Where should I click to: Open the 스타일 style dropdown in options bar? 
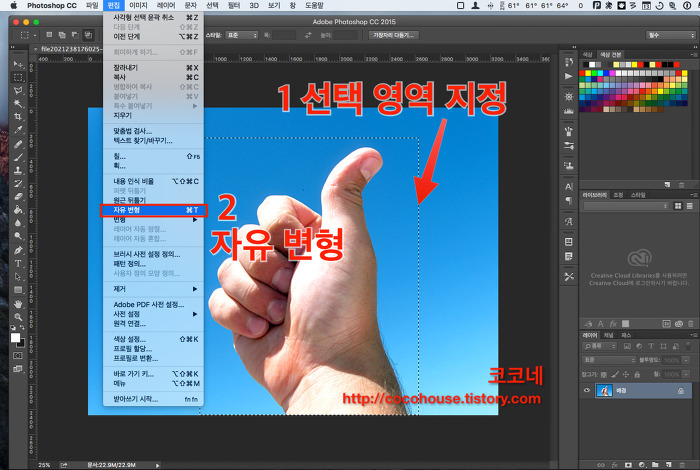coord(242,35)
